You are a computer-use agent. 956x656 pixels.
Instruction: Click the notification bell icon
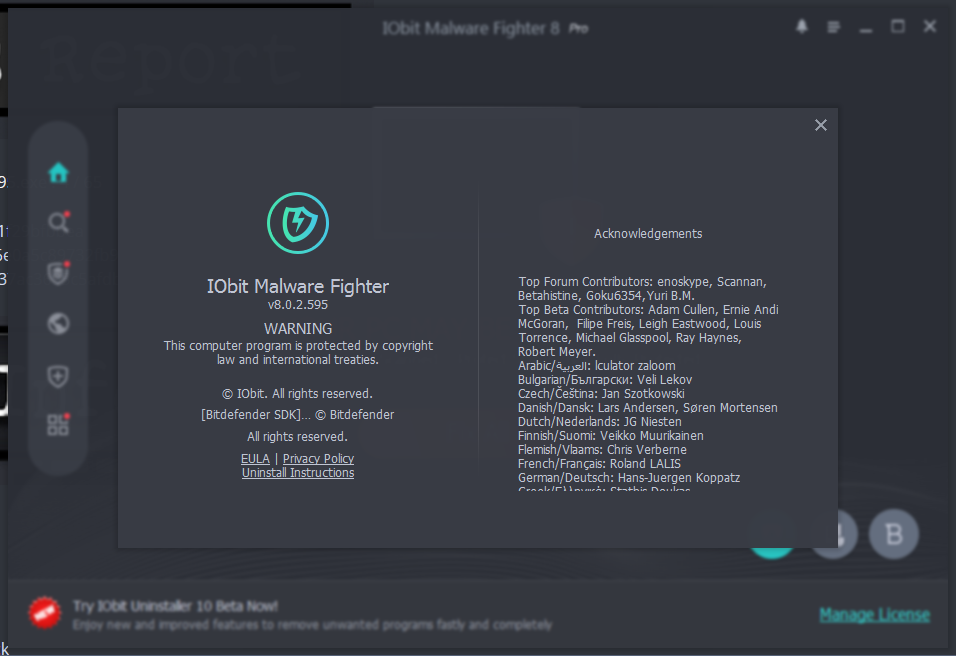[802, 27]
